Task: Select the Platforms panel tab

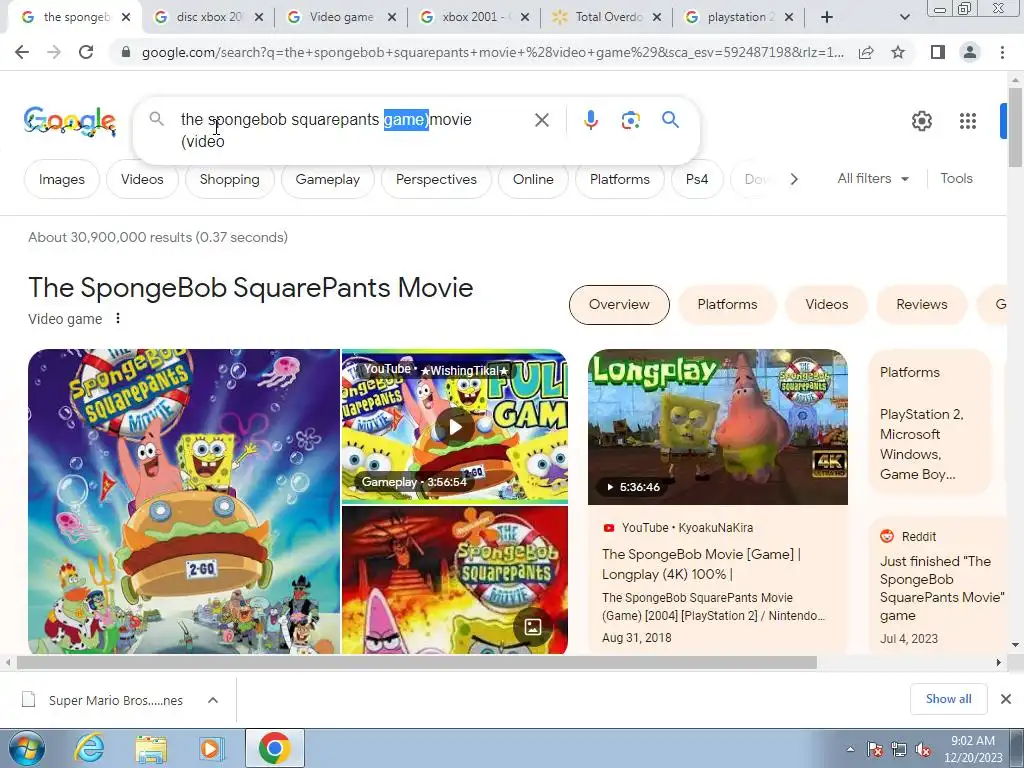Action: point(727,304)
